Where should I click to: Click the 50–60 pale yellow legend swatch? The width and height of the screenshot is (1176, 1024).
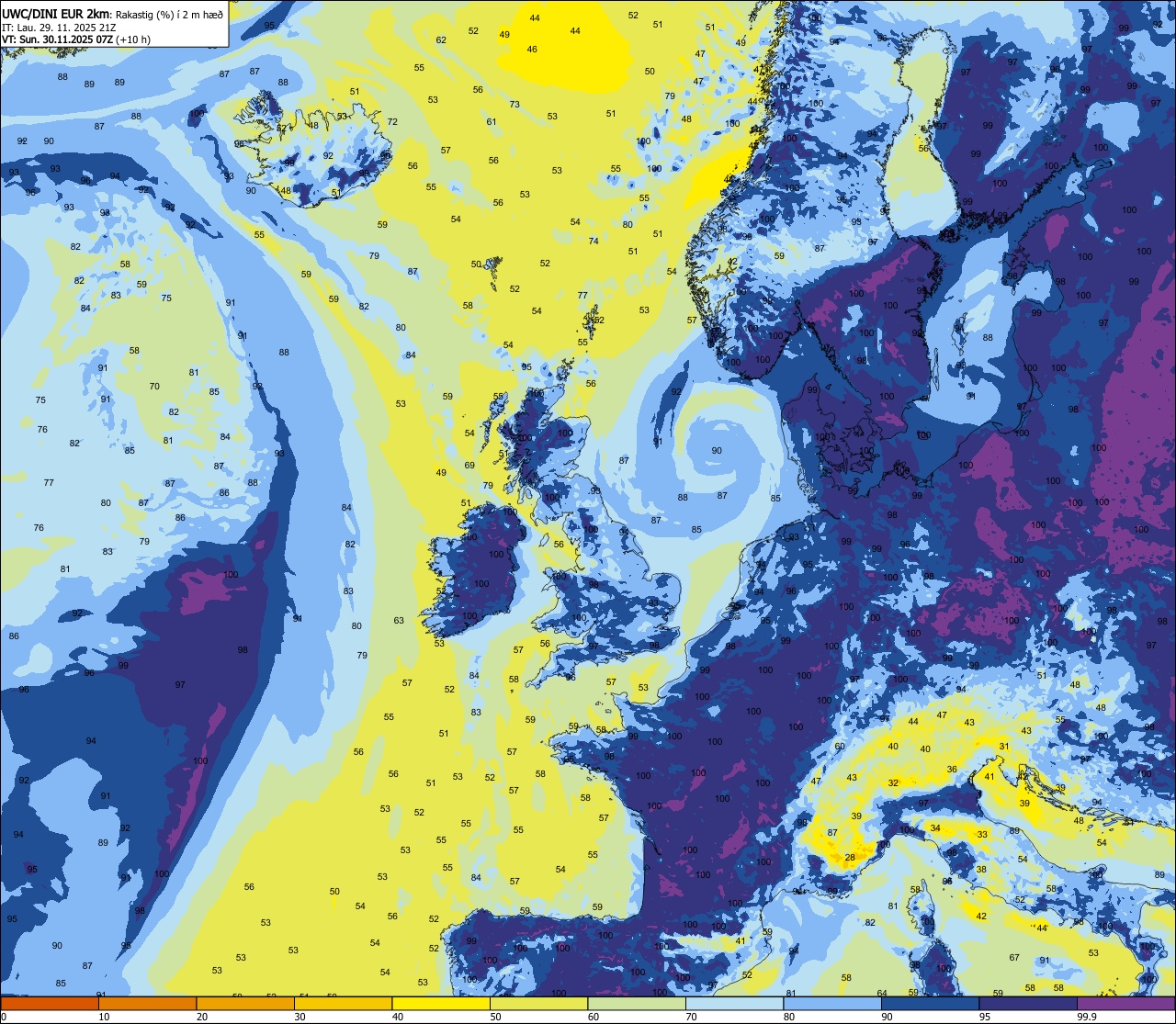point(538,1004)
